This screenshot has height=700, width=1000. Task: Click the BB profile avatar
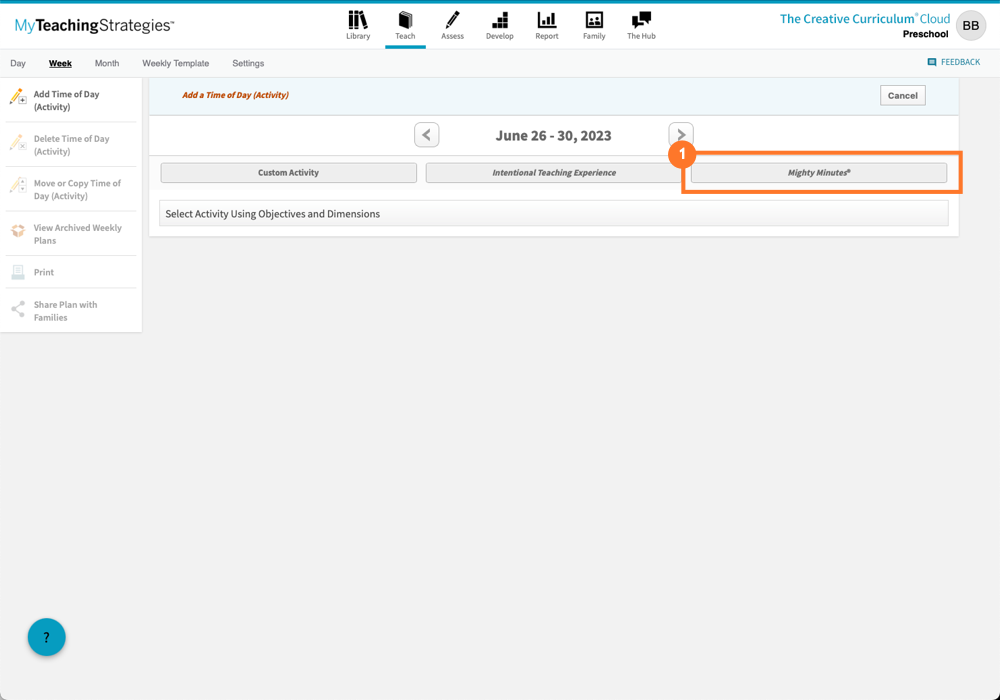click(969, 25)
